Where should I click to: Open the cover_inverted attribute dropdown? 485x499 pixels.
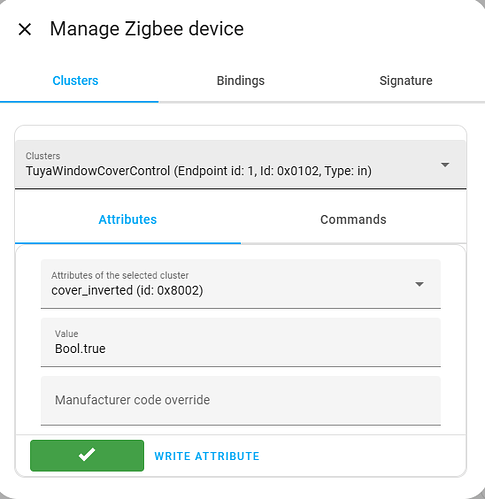(x=241, y=284)
